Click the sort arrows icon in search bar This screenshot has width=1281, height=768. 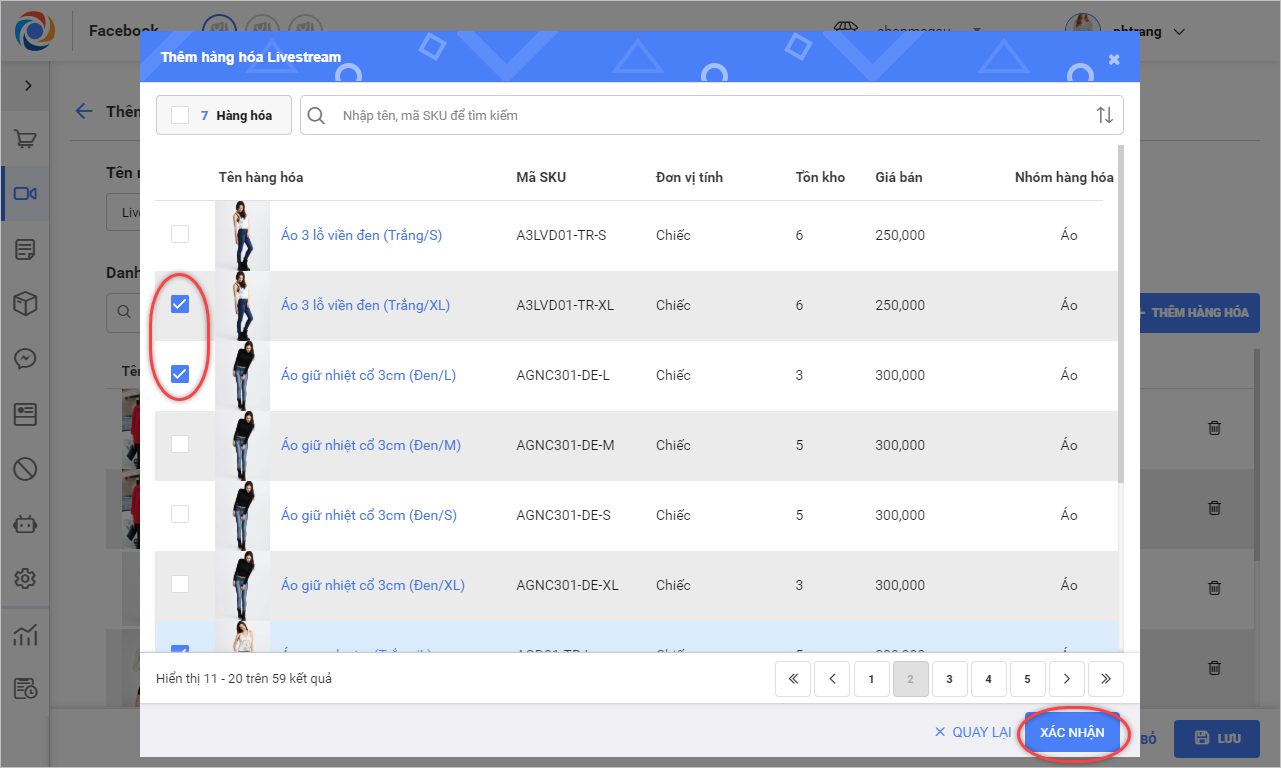pyautogui.click(x=1104, y=115)
